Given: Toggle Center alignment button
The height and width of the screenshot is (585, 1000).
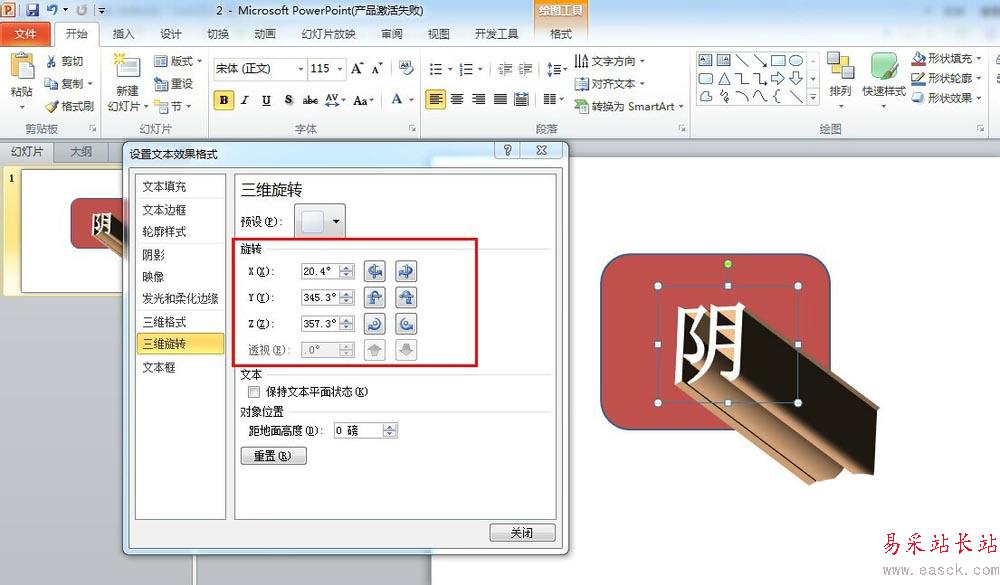Looking at the screenshot, I should coord(457,99).
